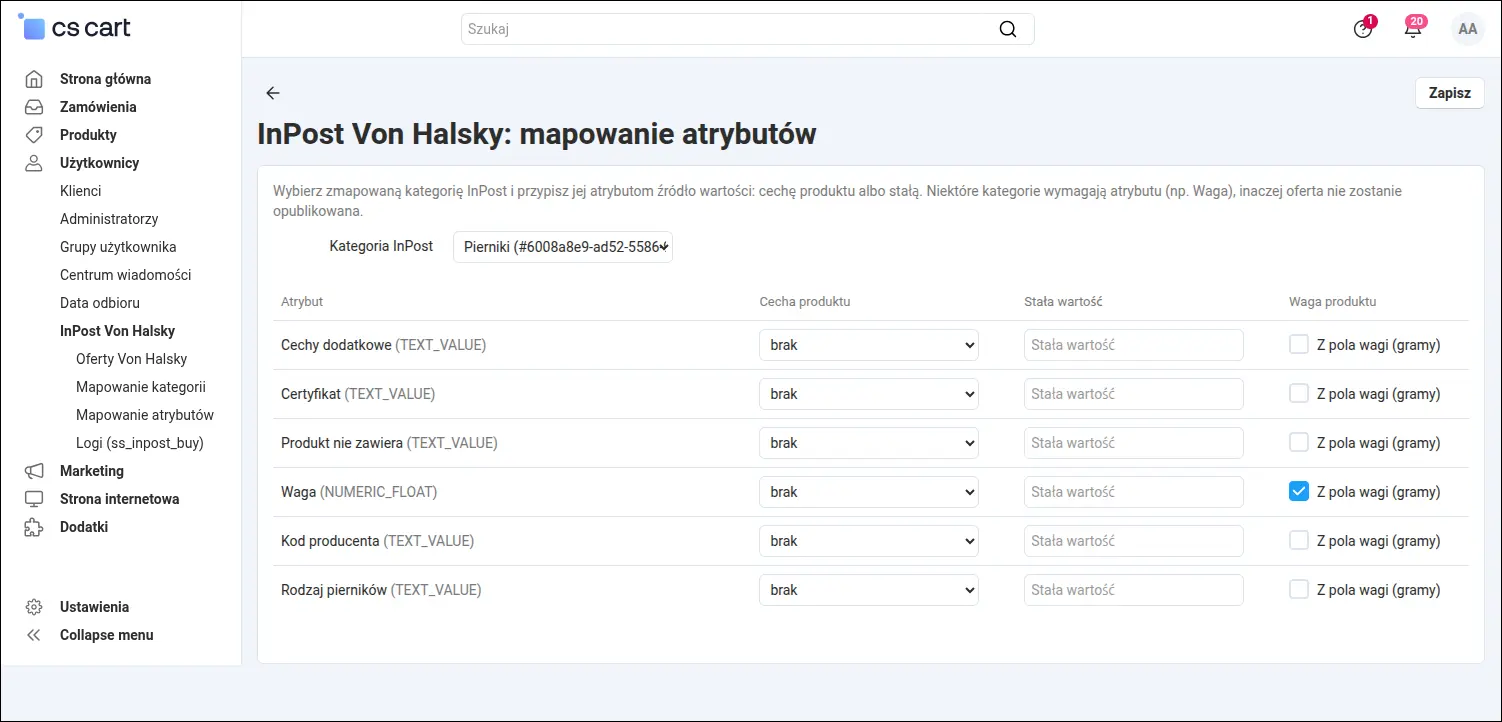1502x722 pixels.
Task: Enable weight checkbox for Produkt nie zawiera
Action: tap(1299, 443)
